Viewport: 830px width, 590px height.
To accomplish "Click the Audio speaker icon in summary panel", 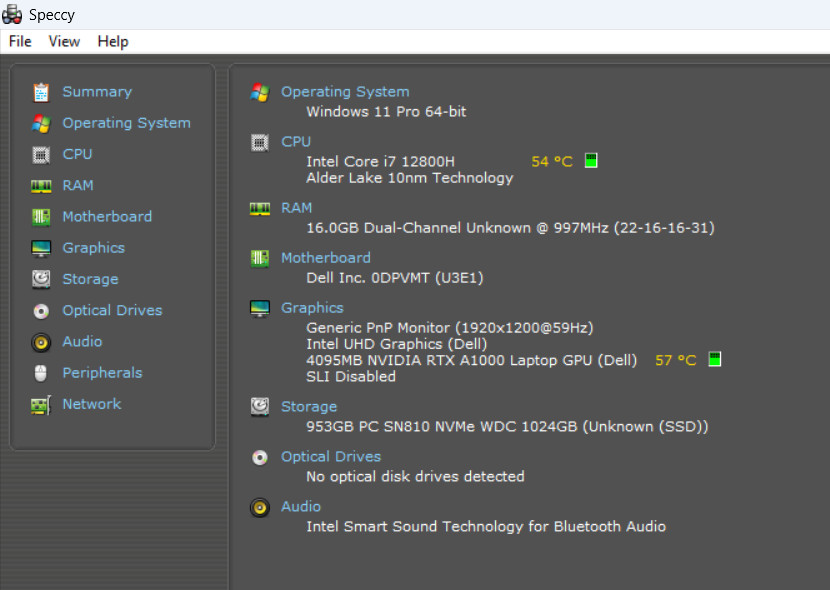I will [260, 507].
